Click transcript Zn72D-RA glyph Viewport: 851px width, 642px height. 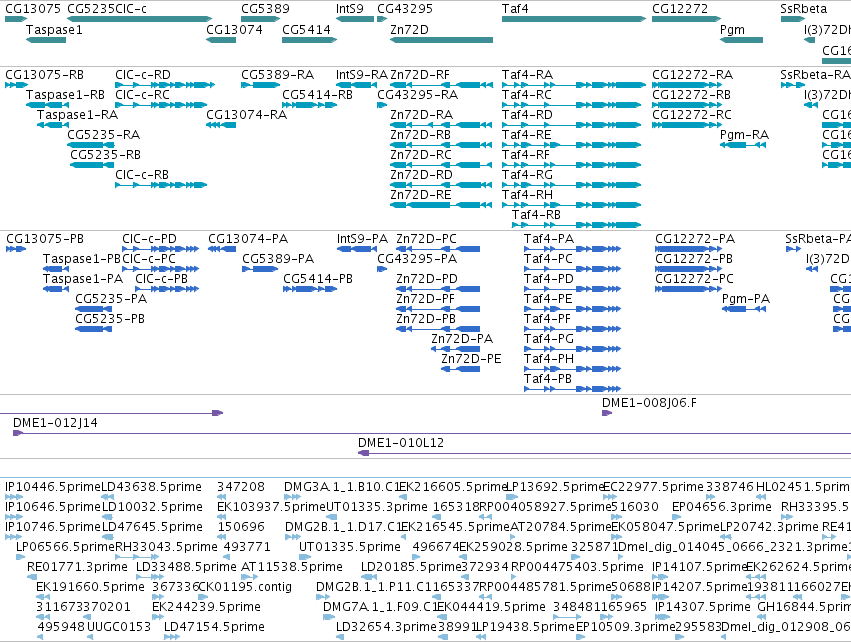pyautogui.click(x=441, y=125)
